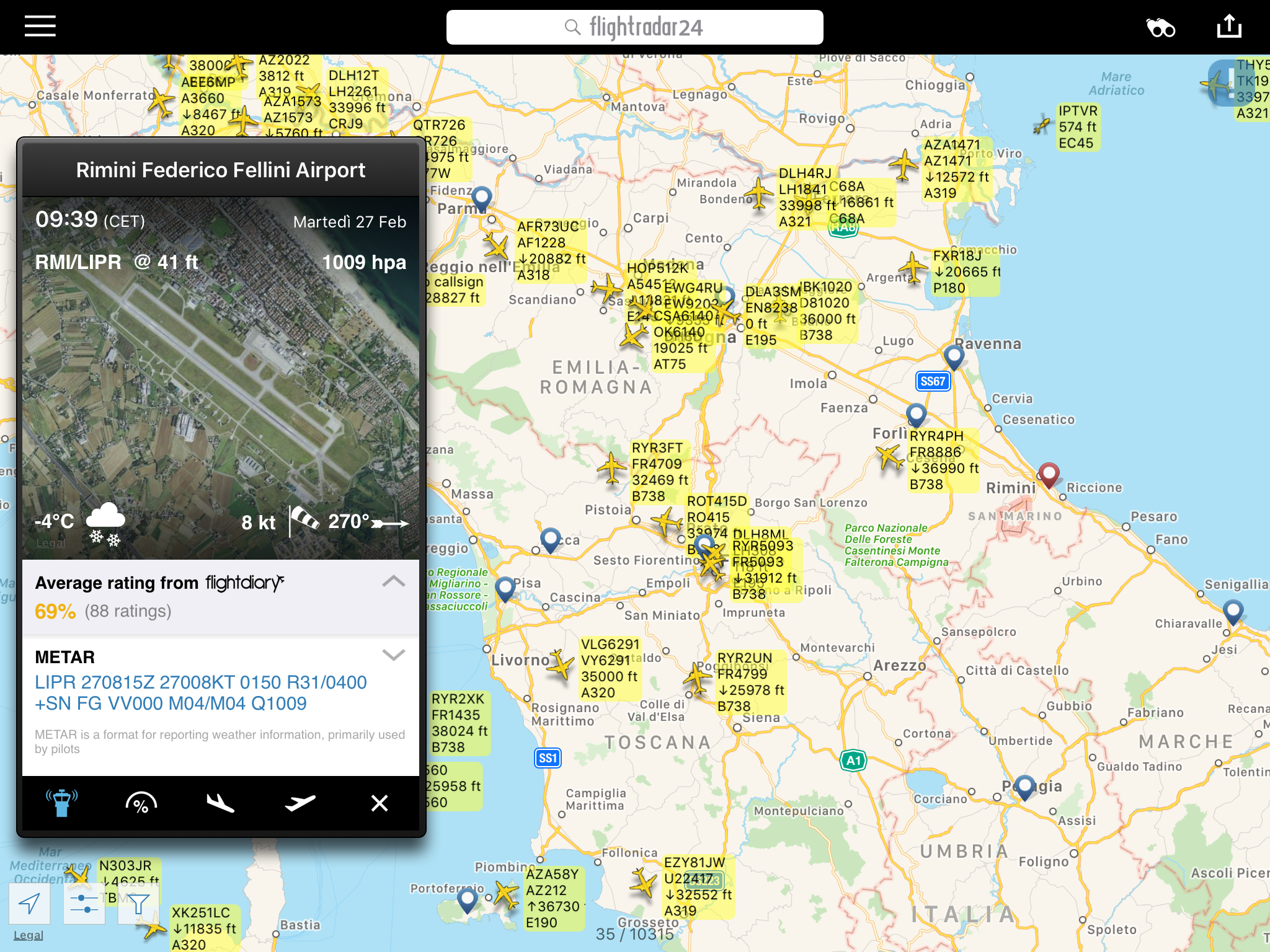Expand the METAR section chevron
The image size is (1270, 952).
tap(393, 655)
